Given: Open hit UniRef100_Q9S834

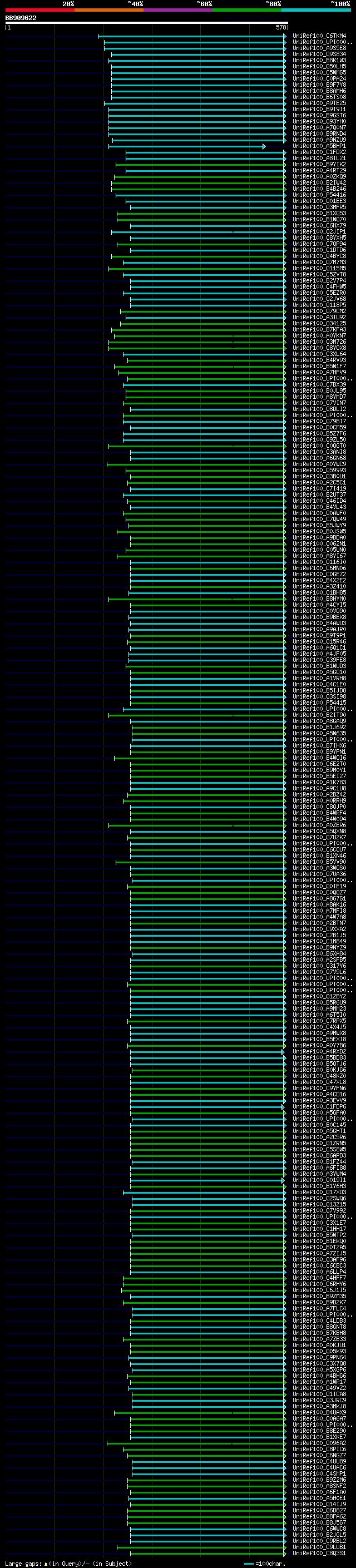Looking at the screenshot, I should pos(319,54).
